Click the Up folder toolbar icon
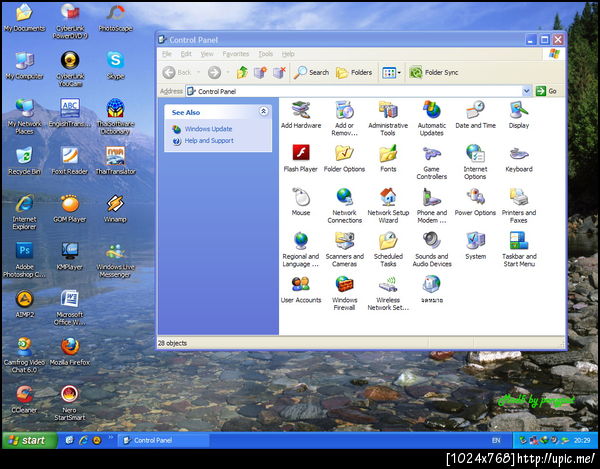The height and width of the screenshot is (469, 600). [x=242, y=72]
